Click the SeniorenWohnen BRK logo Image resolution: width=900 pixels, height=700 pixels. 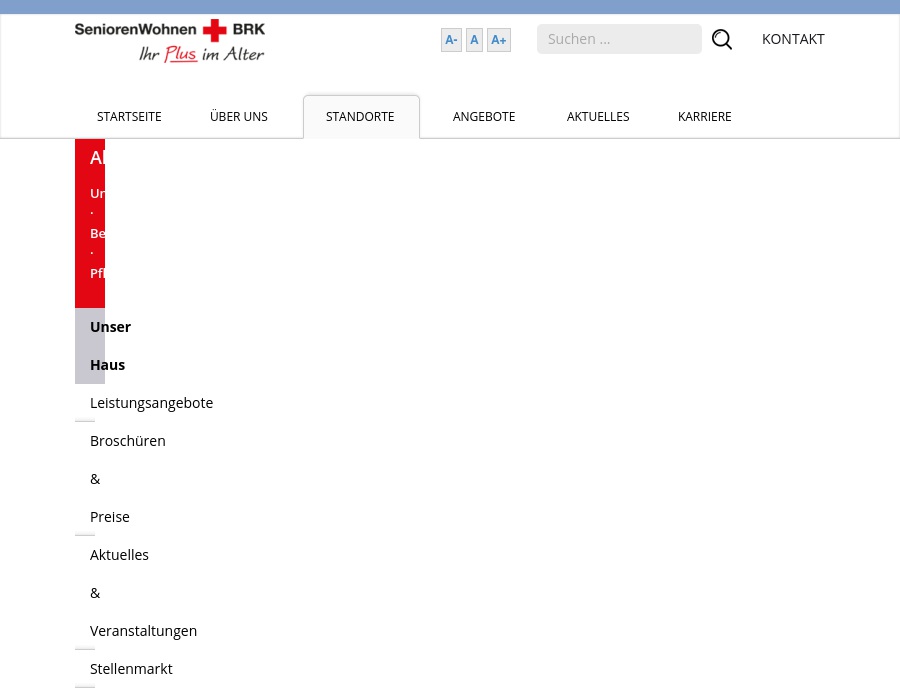[x=170, y=41]
